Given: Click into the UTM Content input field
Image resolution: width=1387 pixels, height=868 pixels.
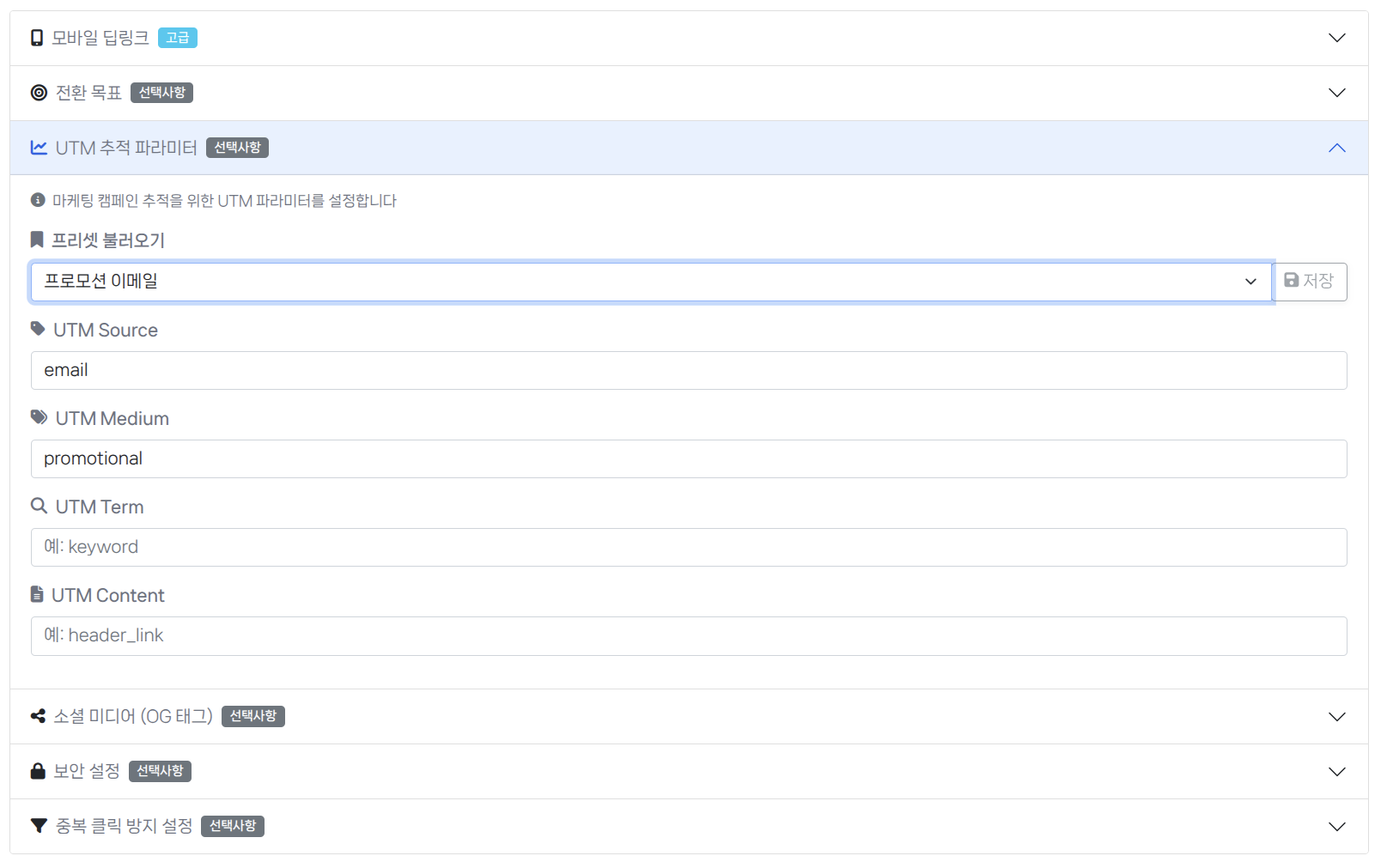Looking at the screenshot, I should coord(688,636).
